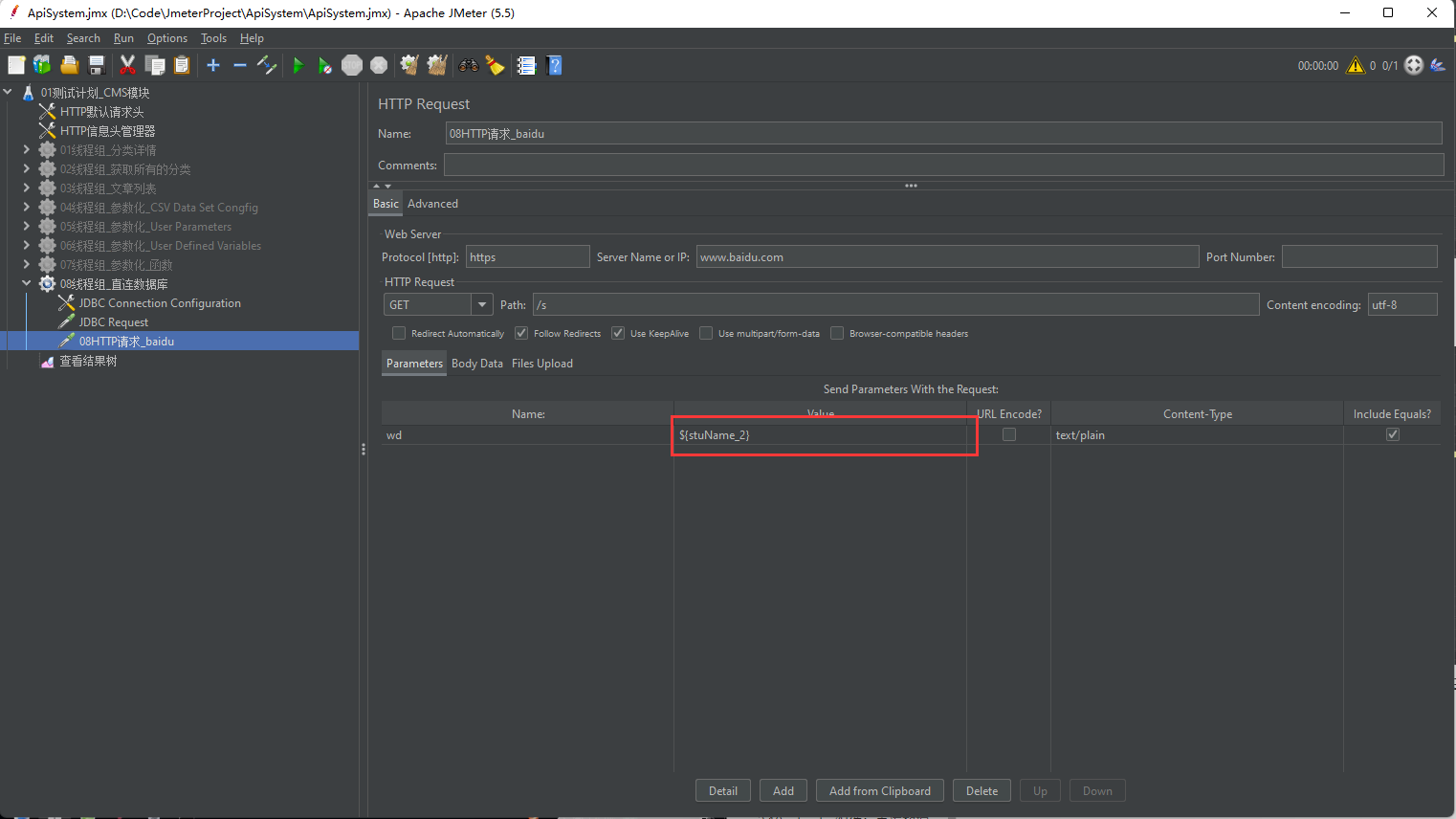Enable Use multipart/form-data checkbox
The width and height of the screenshot is (1456, 819).
[706, 333]
